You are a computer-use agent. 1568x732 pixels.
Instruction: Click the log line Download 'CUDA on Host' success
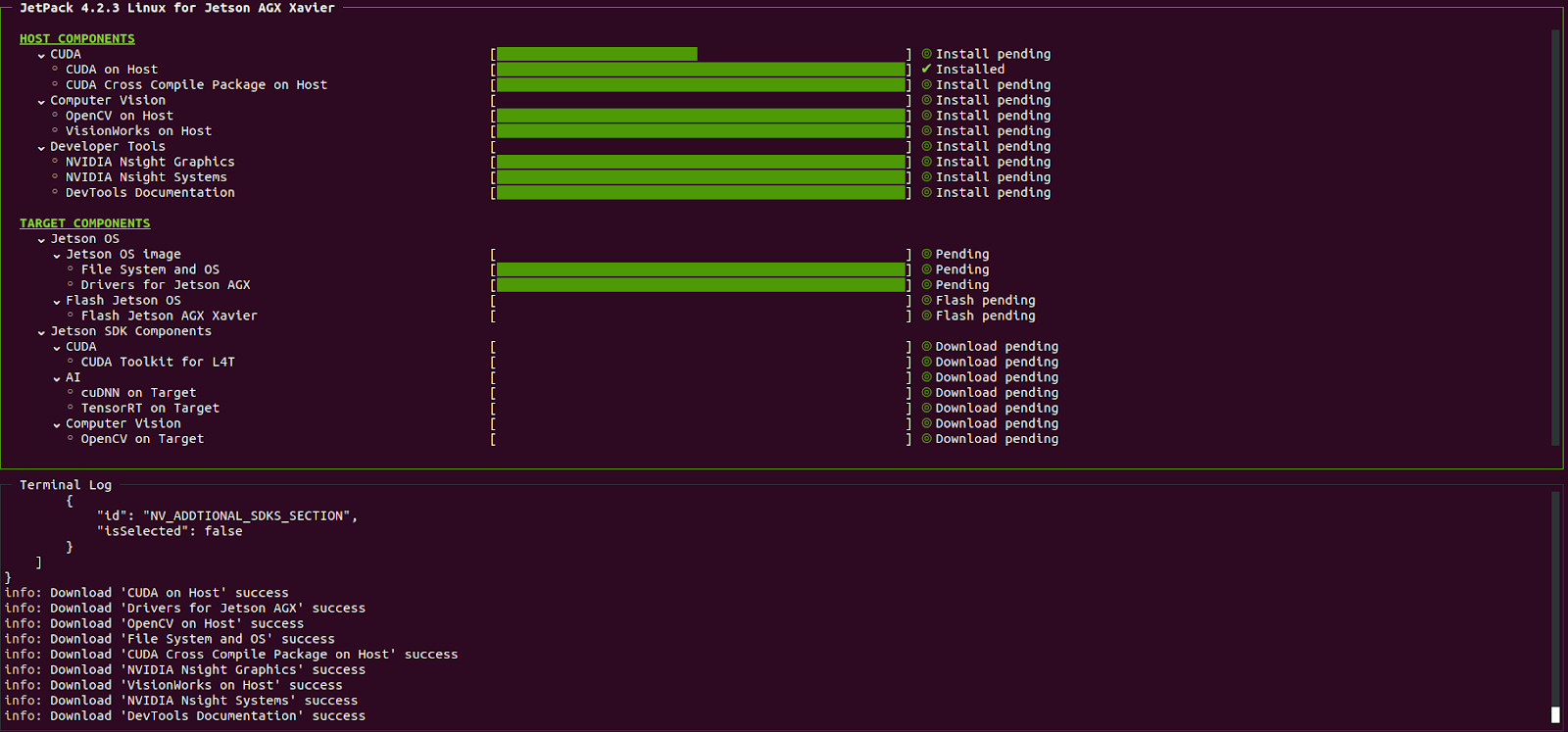click(x=147, y=593)
